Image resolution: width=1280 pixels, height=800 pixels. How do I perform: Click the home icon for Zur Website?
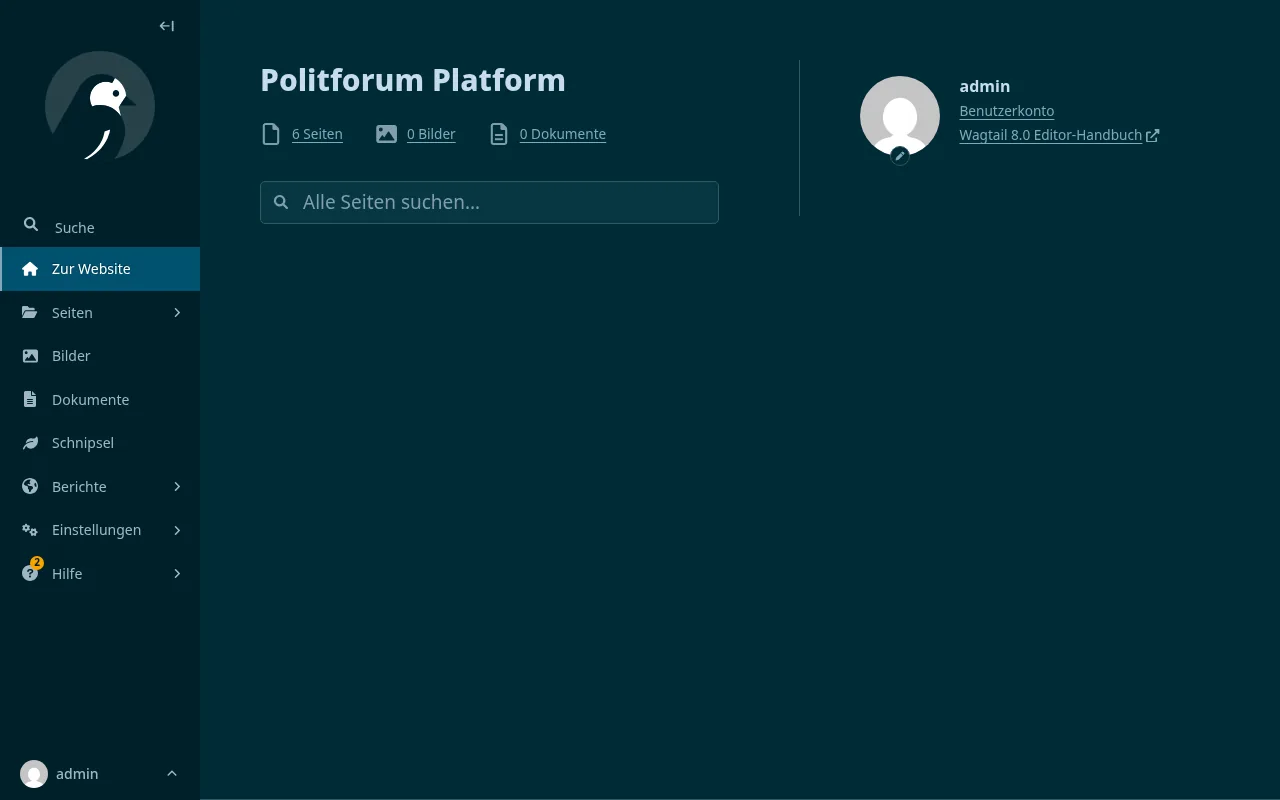tap(30, 269)
